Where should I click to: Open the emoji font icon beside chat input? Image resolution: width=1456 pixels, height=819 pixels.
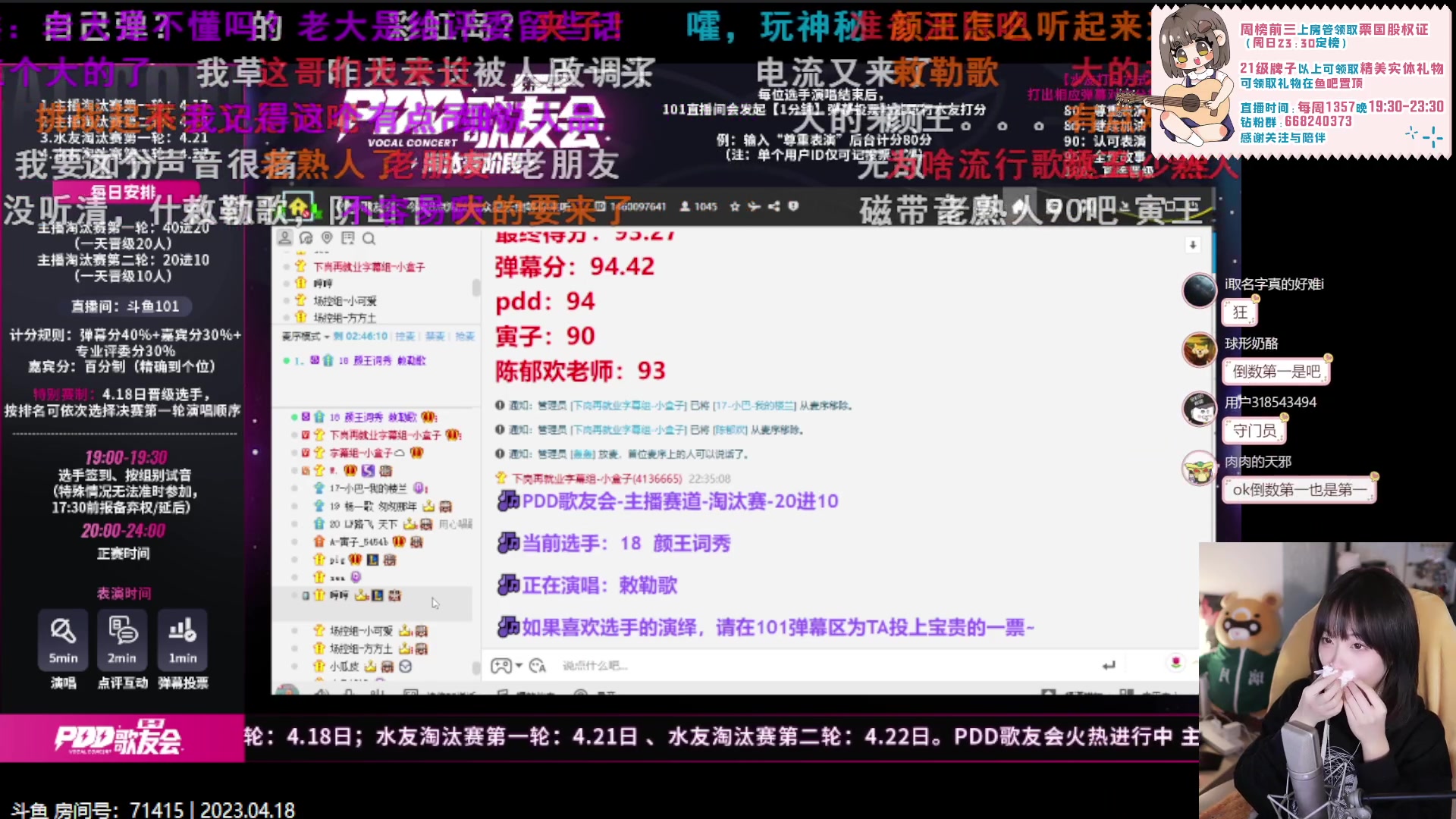538,666
